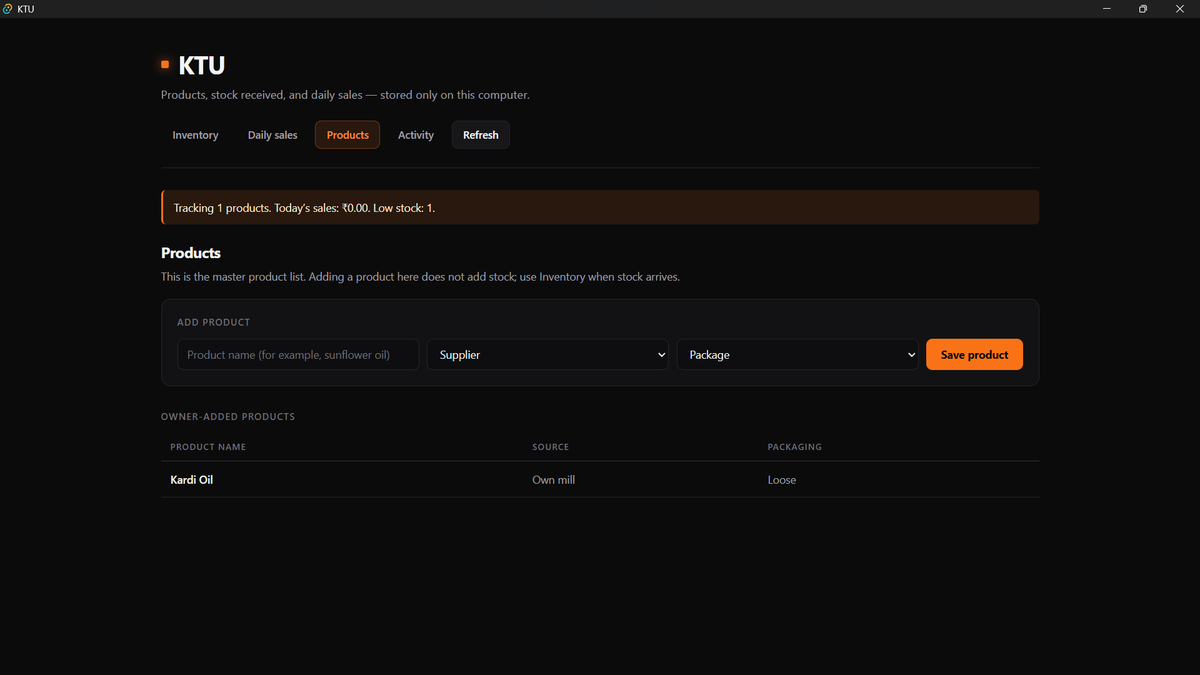1200x675 pixels.
Task: Close the KTU window
Action: point(1179,9)
